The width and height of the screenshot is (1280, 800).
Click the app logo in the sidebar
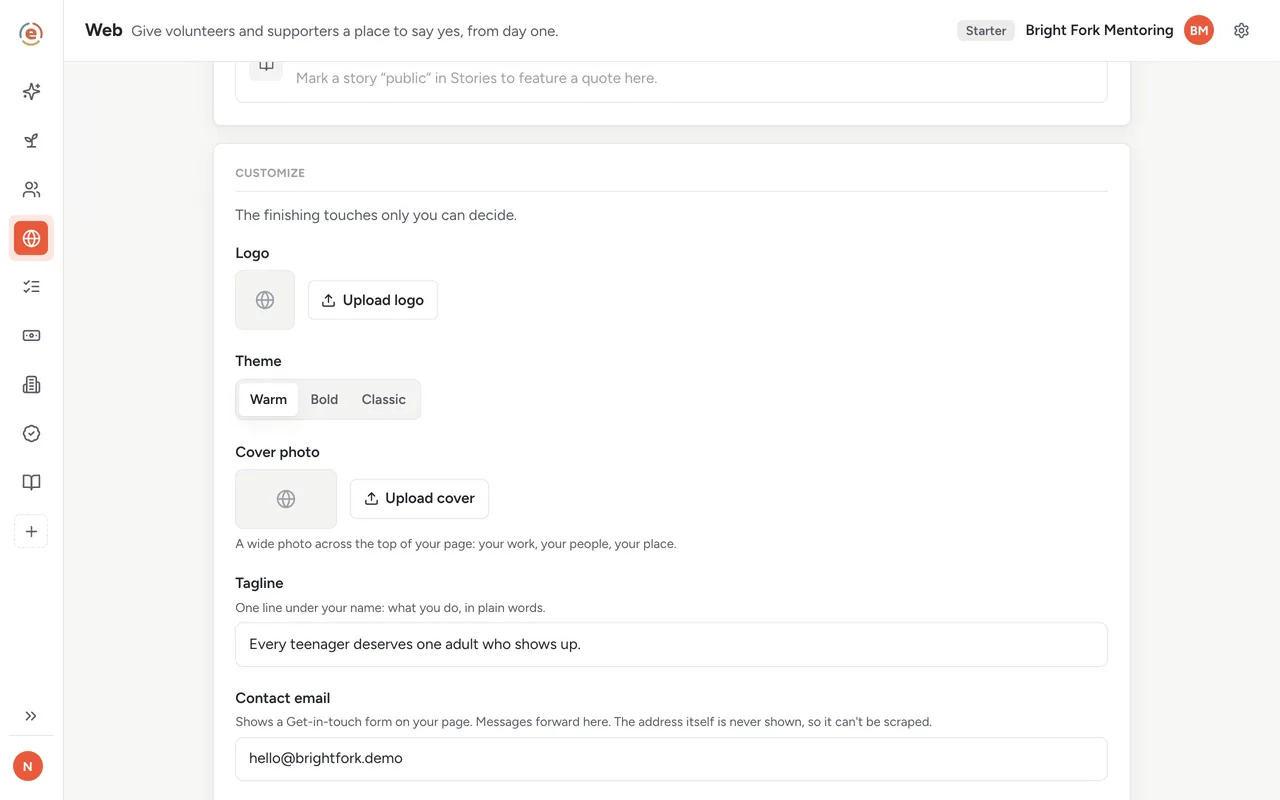point(31,33)
